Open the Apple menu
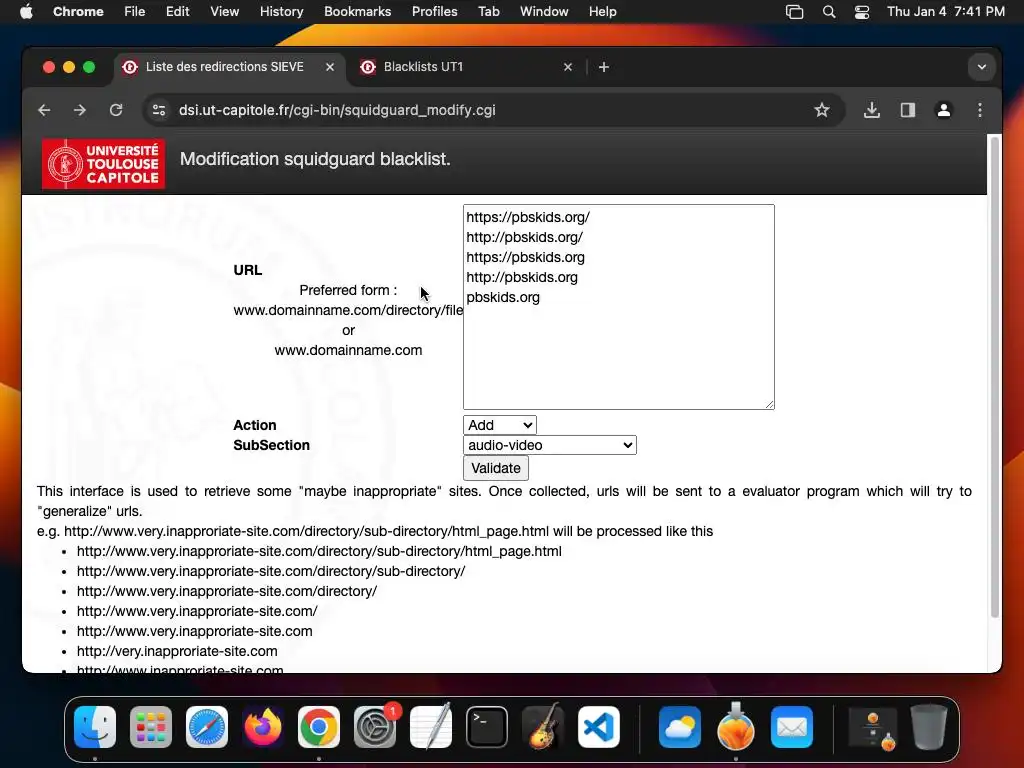The image size is (1024, 768). (26, 12)
